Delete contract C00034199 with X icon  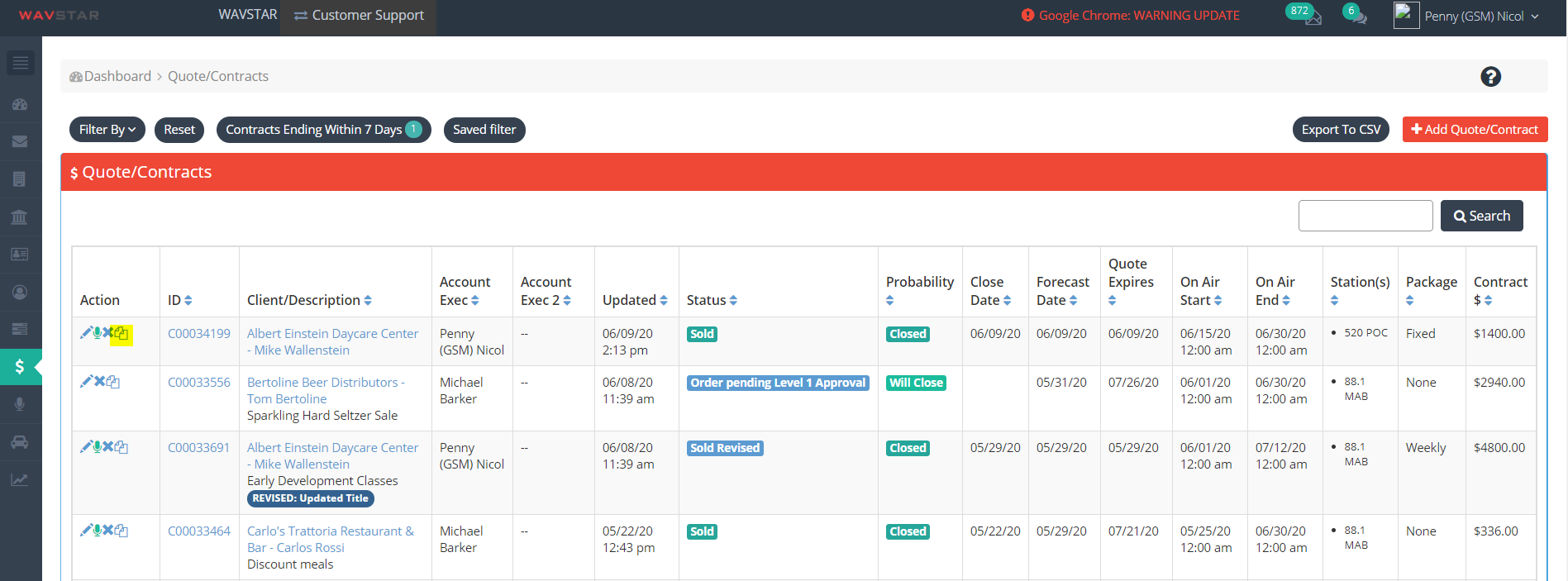point(107,333)
